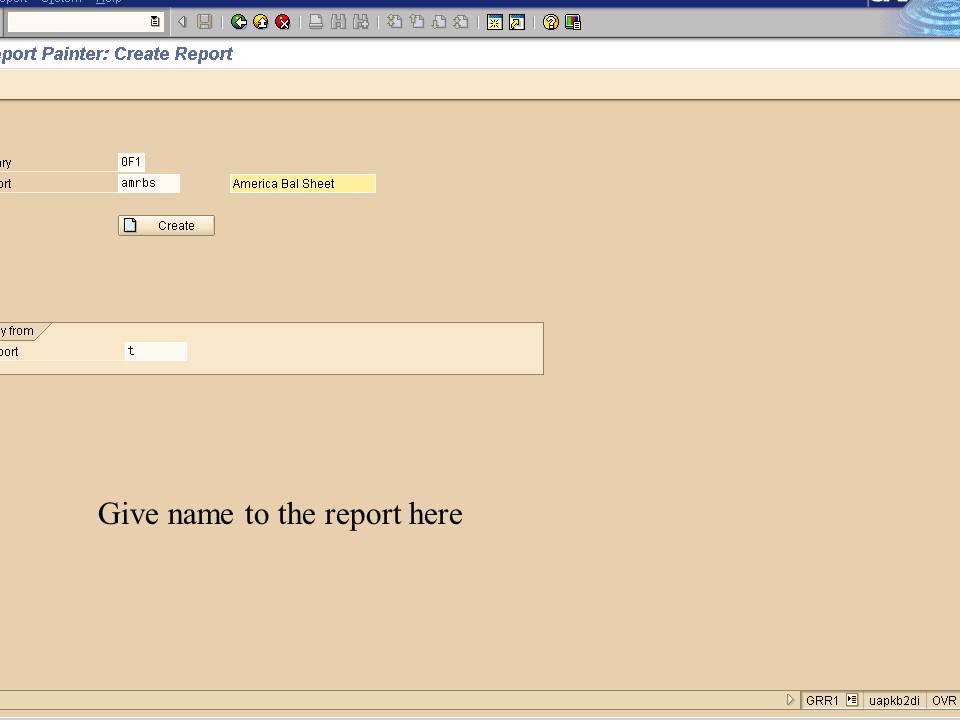Click the Find Next toolbar icon
This screenshot has height=720, width=960.
click(x=358, y=21)
